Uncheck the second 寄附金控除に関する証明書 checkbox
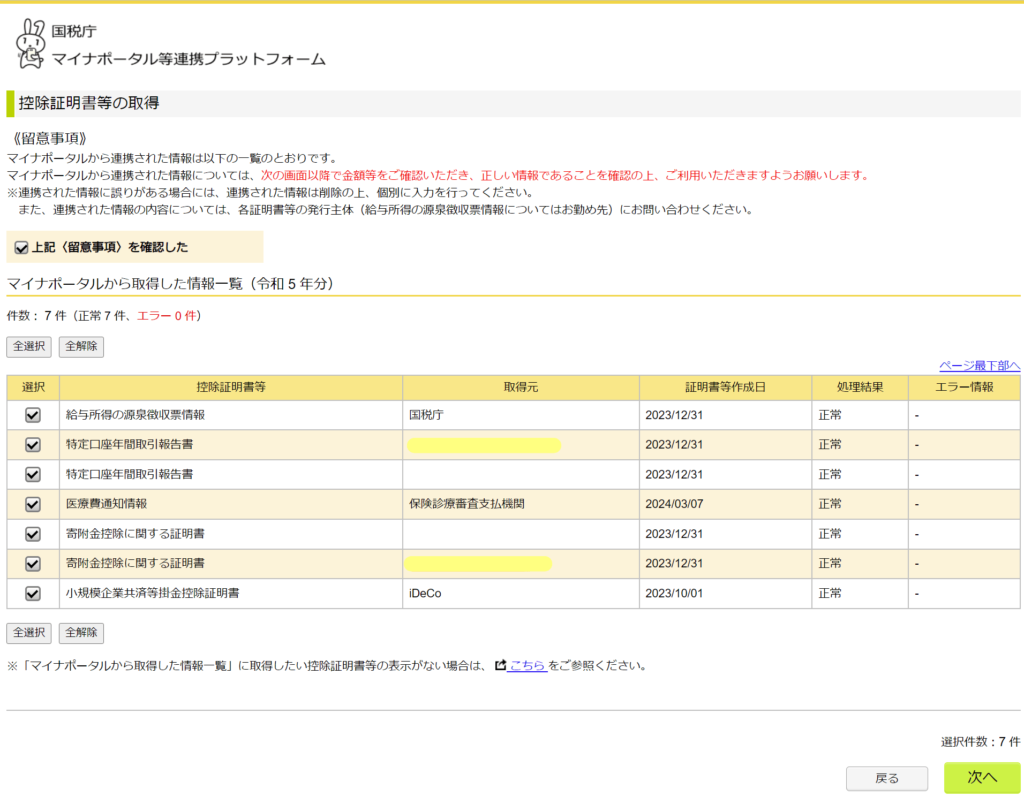 tap(33, 564)
